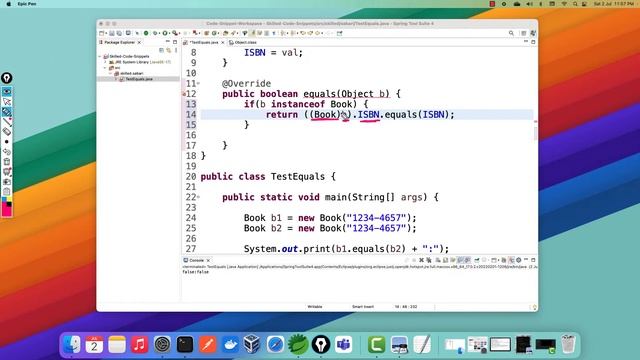Open Spring Tool Suite from the Dock
Image resolution: width=640 pixels, height=360 pixels.
[x=298, y=345]
